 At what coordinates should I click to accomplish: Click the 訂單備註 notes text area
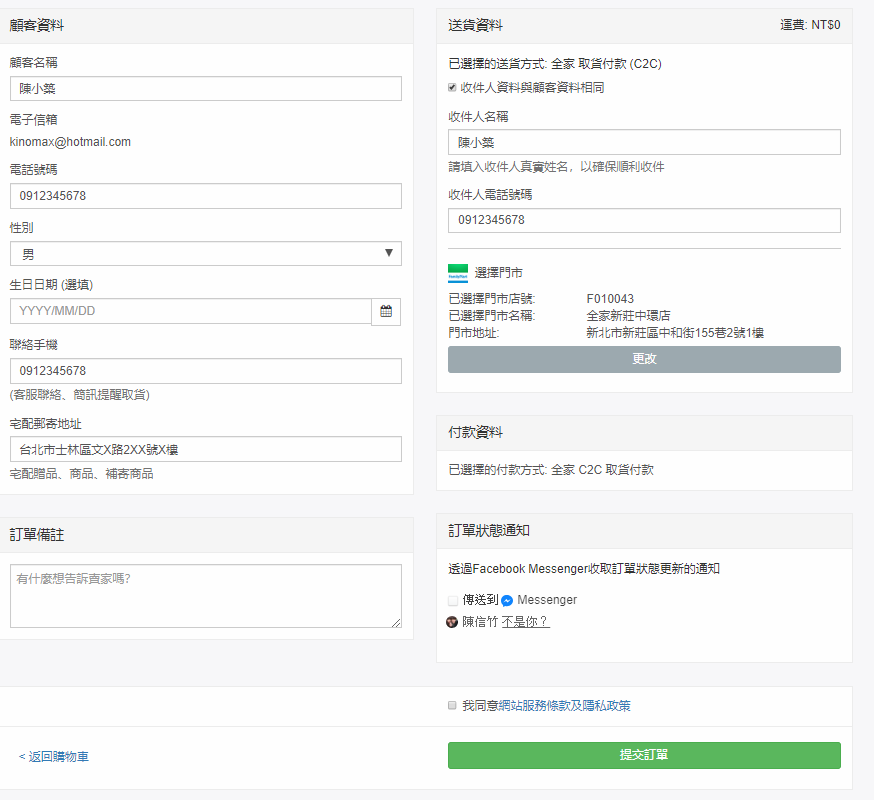click(205, 596)
